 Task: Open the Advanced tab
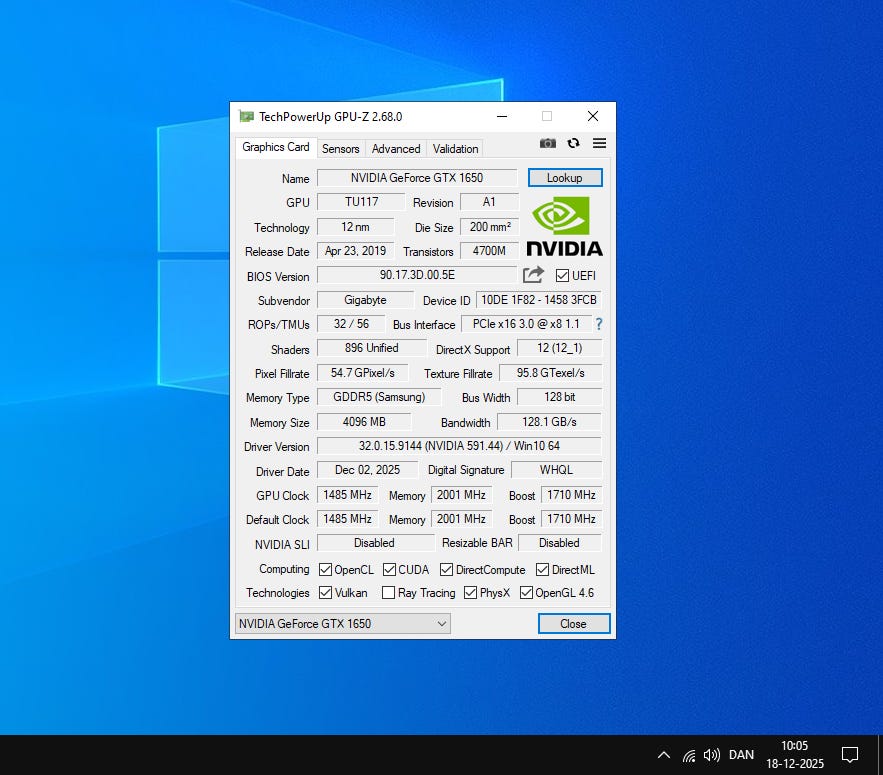click(396, 149)
